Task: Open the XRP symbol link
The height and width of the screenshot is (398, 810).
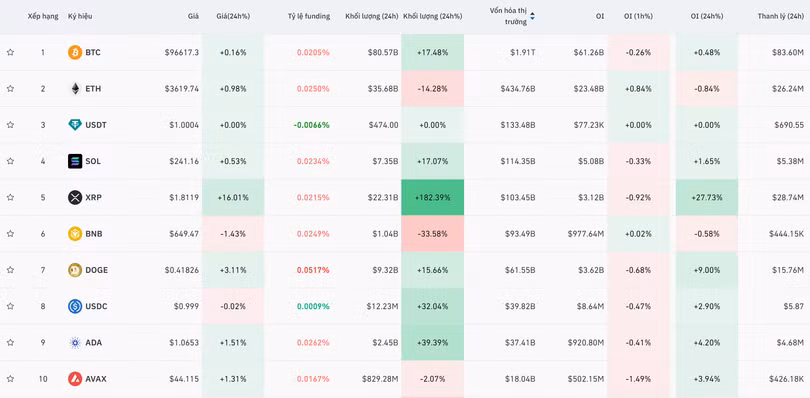Action: pyautogui.click(x=94, y=197)
